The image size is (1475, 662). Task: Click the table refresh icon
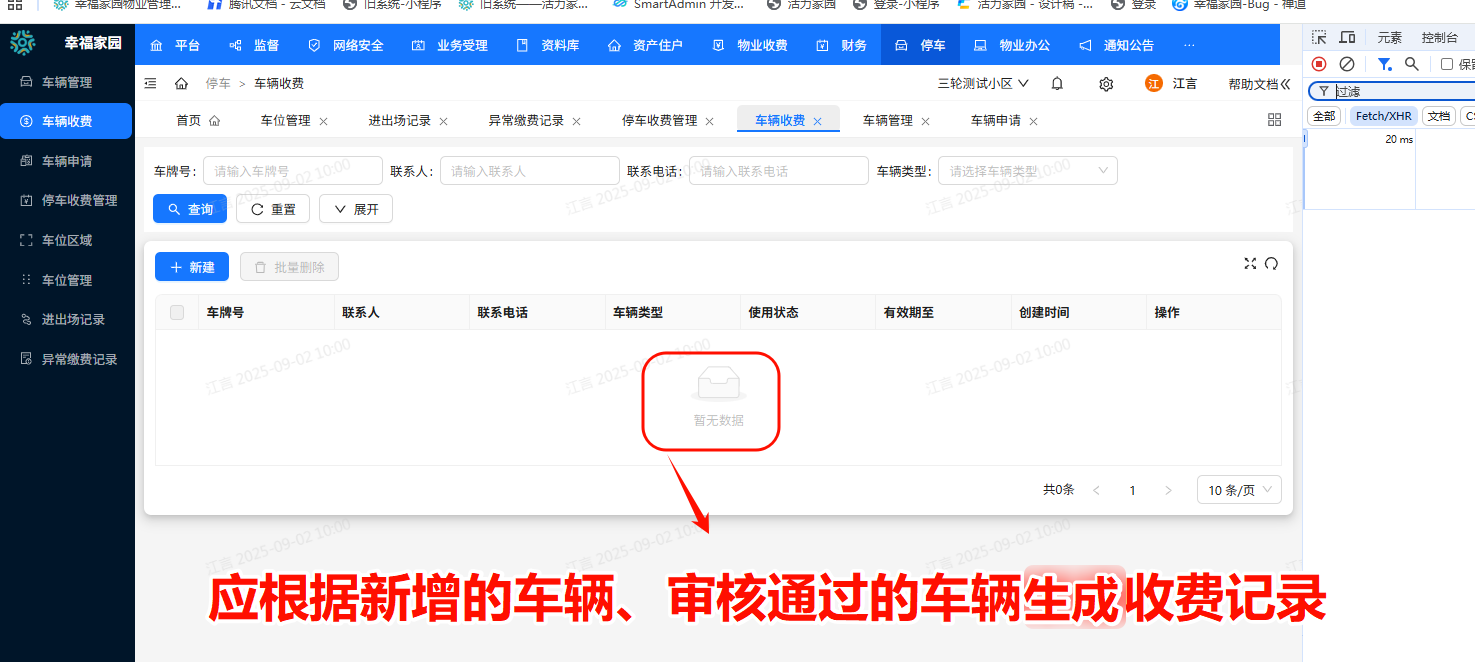tap(1272, 264)
